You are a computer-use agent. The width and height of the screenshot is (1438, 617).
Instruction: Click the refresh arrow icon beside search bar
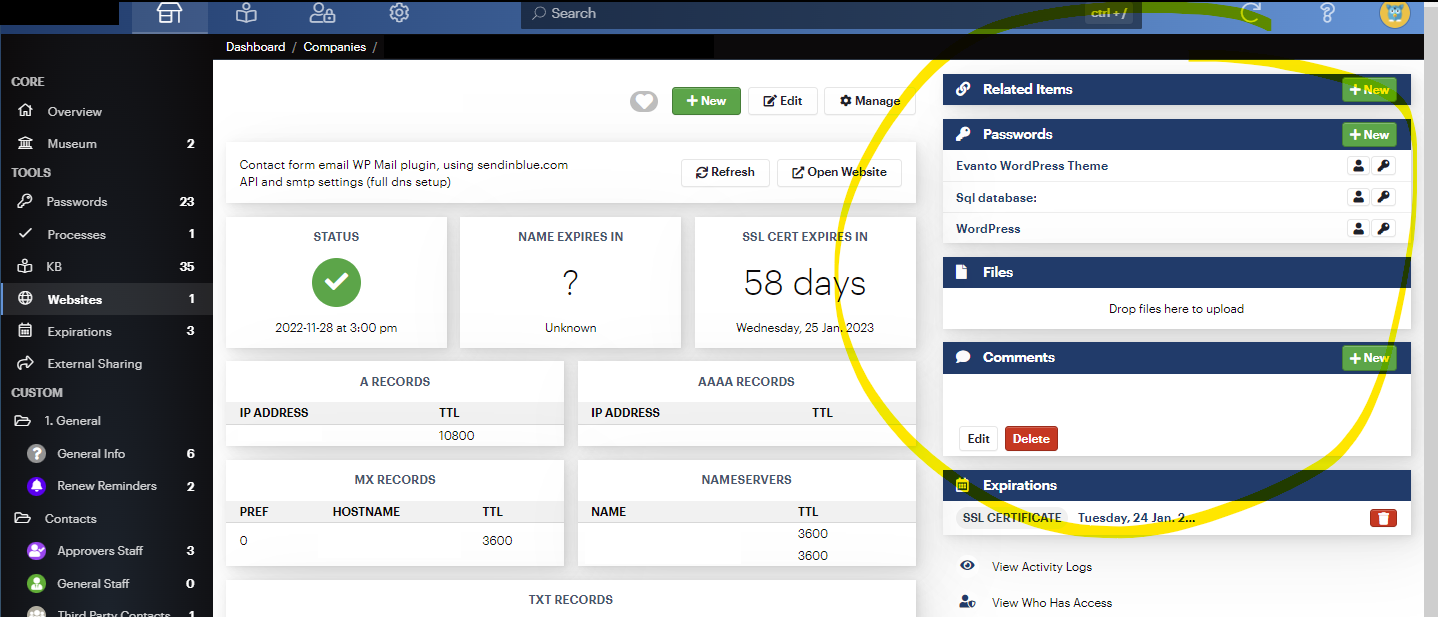click(x=1250, y=13)
